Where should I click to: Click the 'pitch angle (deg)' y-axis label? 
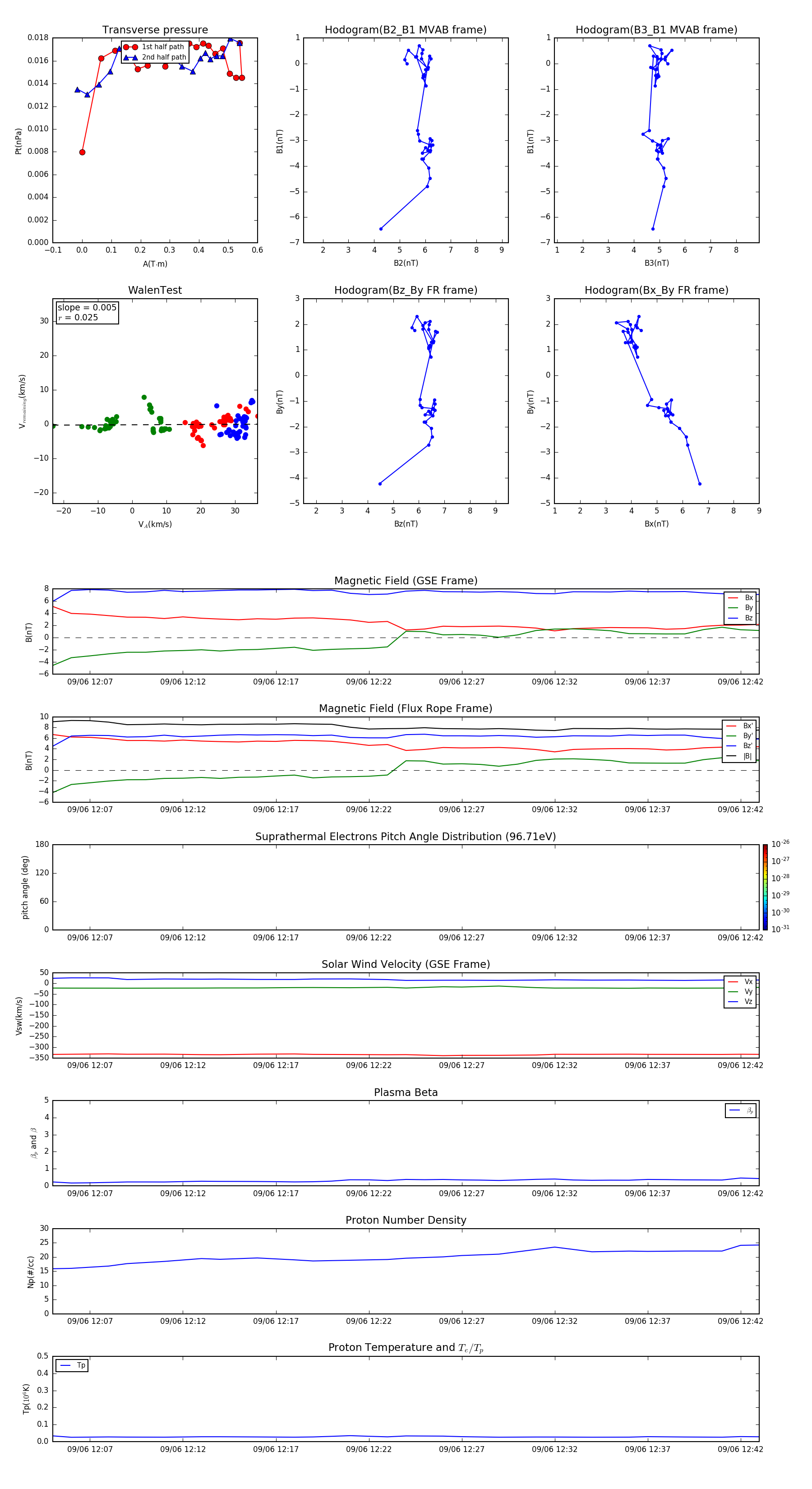tap(25, 887)
